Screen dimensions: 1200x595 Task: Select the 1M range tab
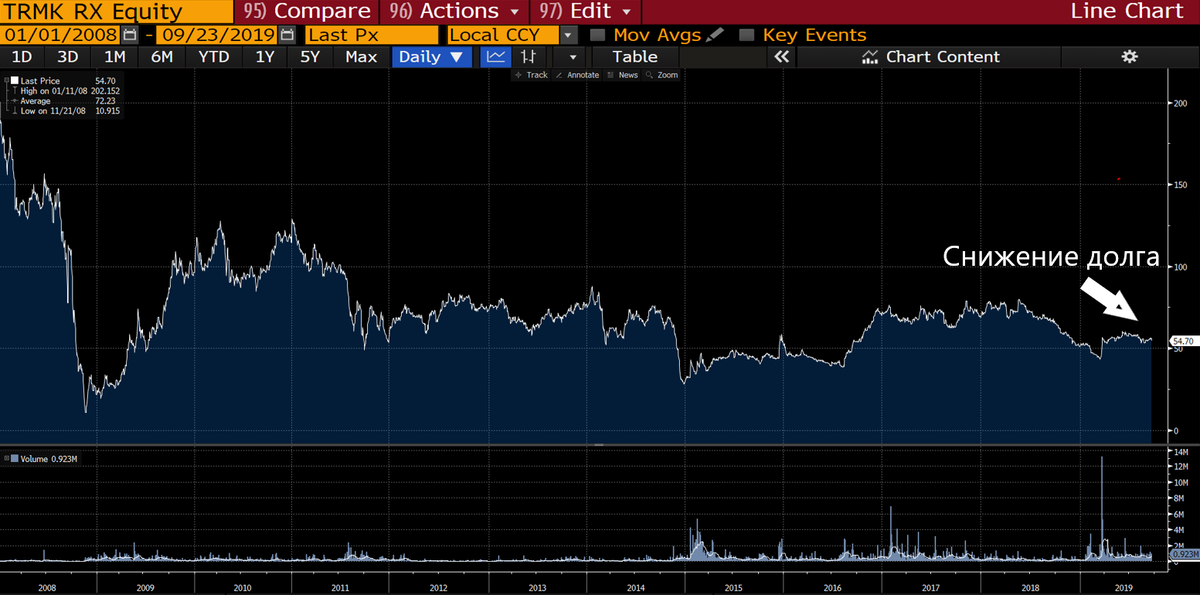click(115, 57)
